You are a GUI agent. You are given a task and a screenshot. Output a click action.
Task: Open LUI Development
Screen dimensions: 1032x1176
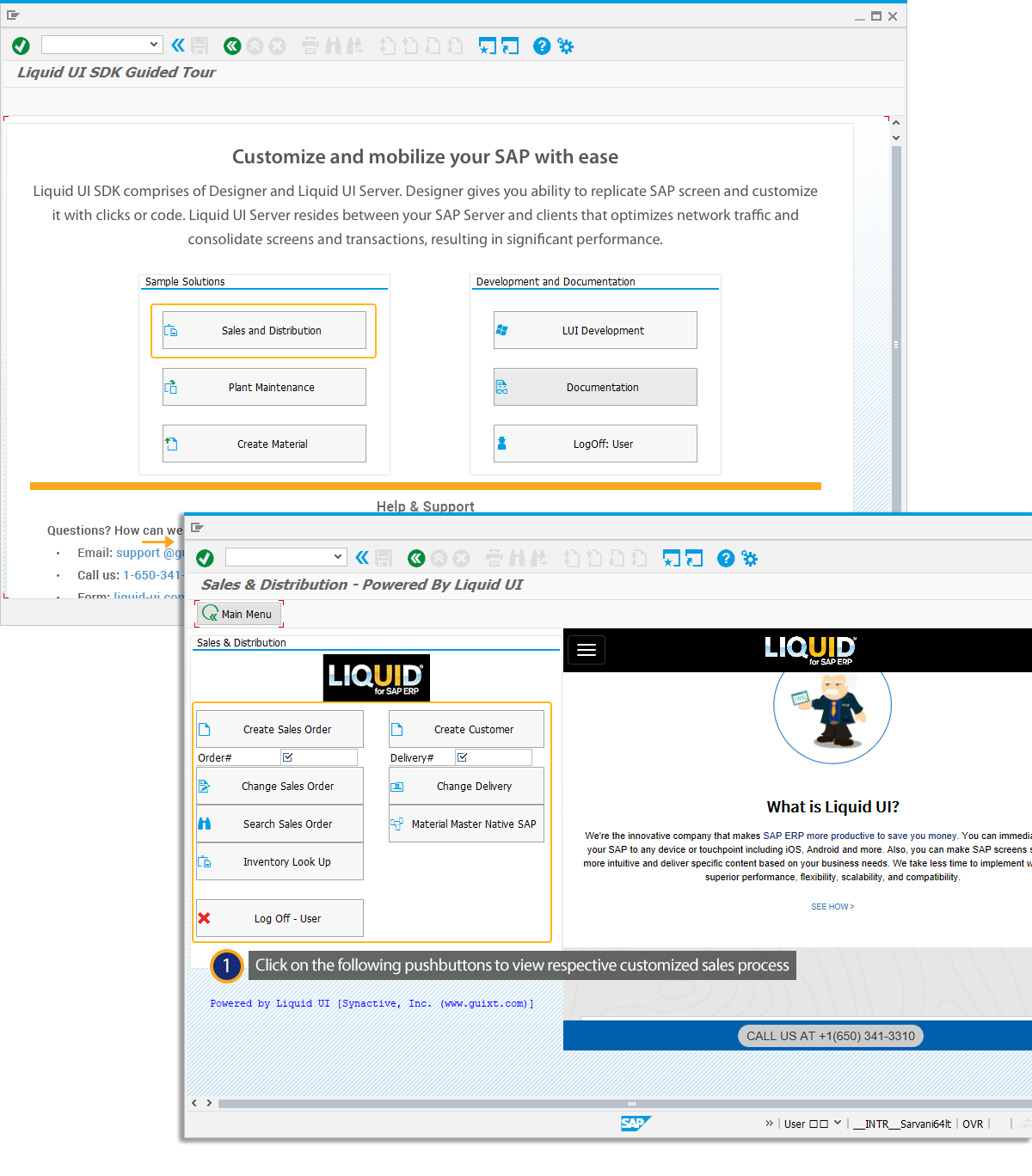tap(595, 330)
